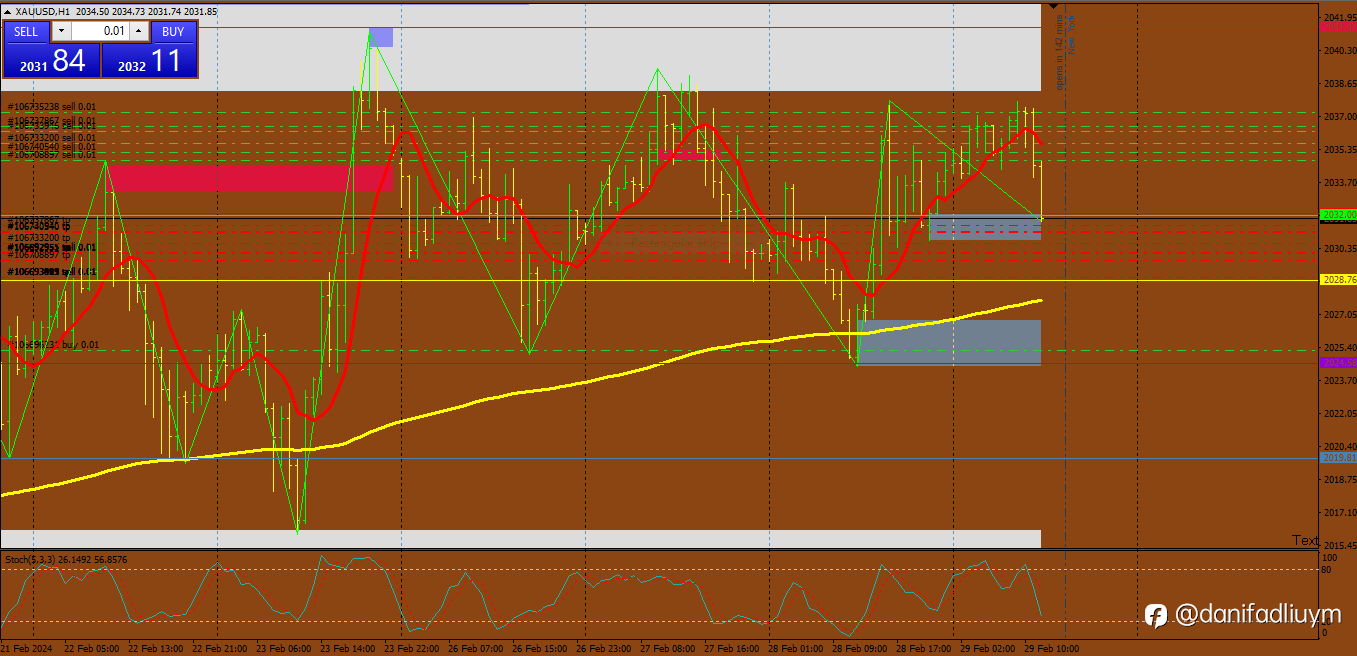The width and height of the screenshot is (1357, 656).
Task: Click the Stochastic 100 scale value
Action: (x=1330, y=557)
